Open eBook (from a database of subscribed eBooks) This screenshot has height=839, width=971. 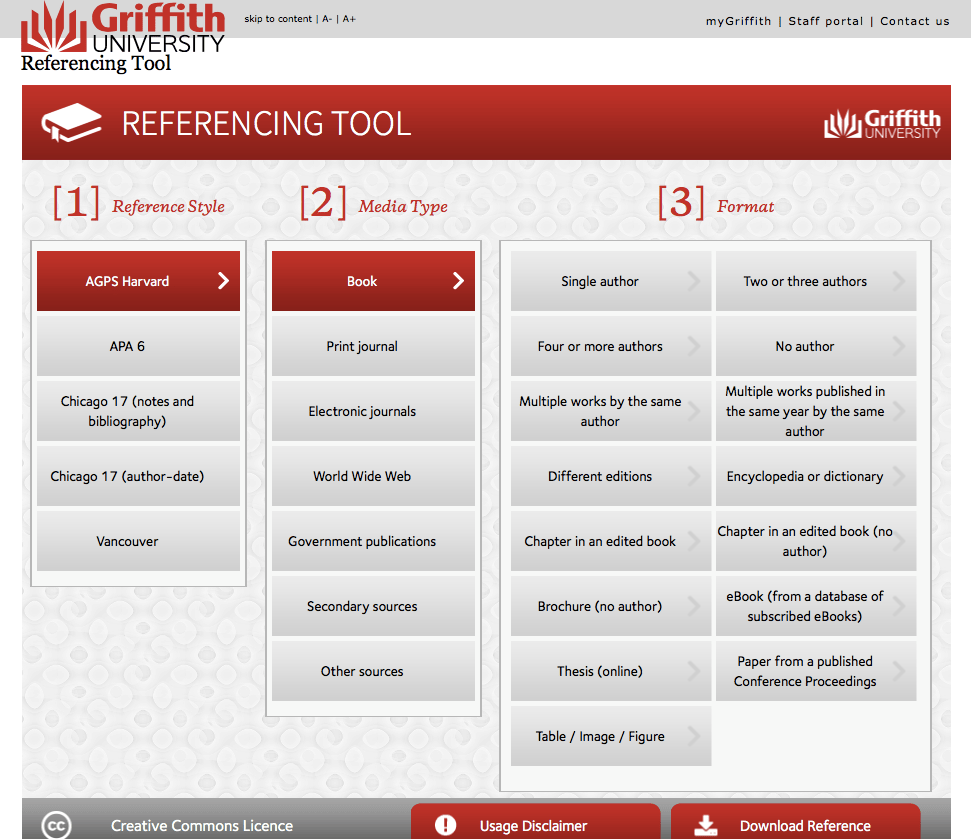click(x=816, y=606)
